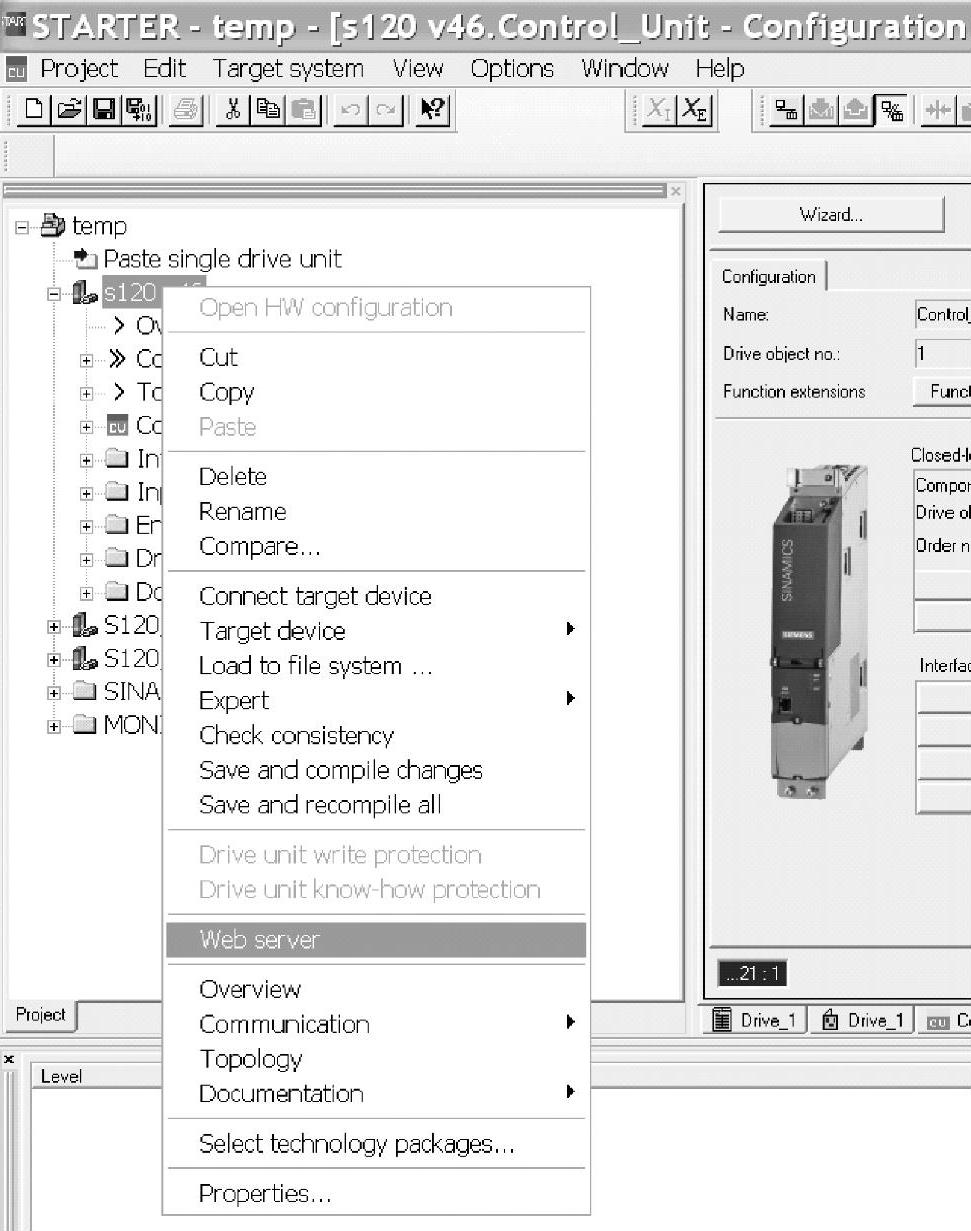The image size is (971, 1231).
Task: Close the bottom Level output panel
Action: click(8, 1059)
